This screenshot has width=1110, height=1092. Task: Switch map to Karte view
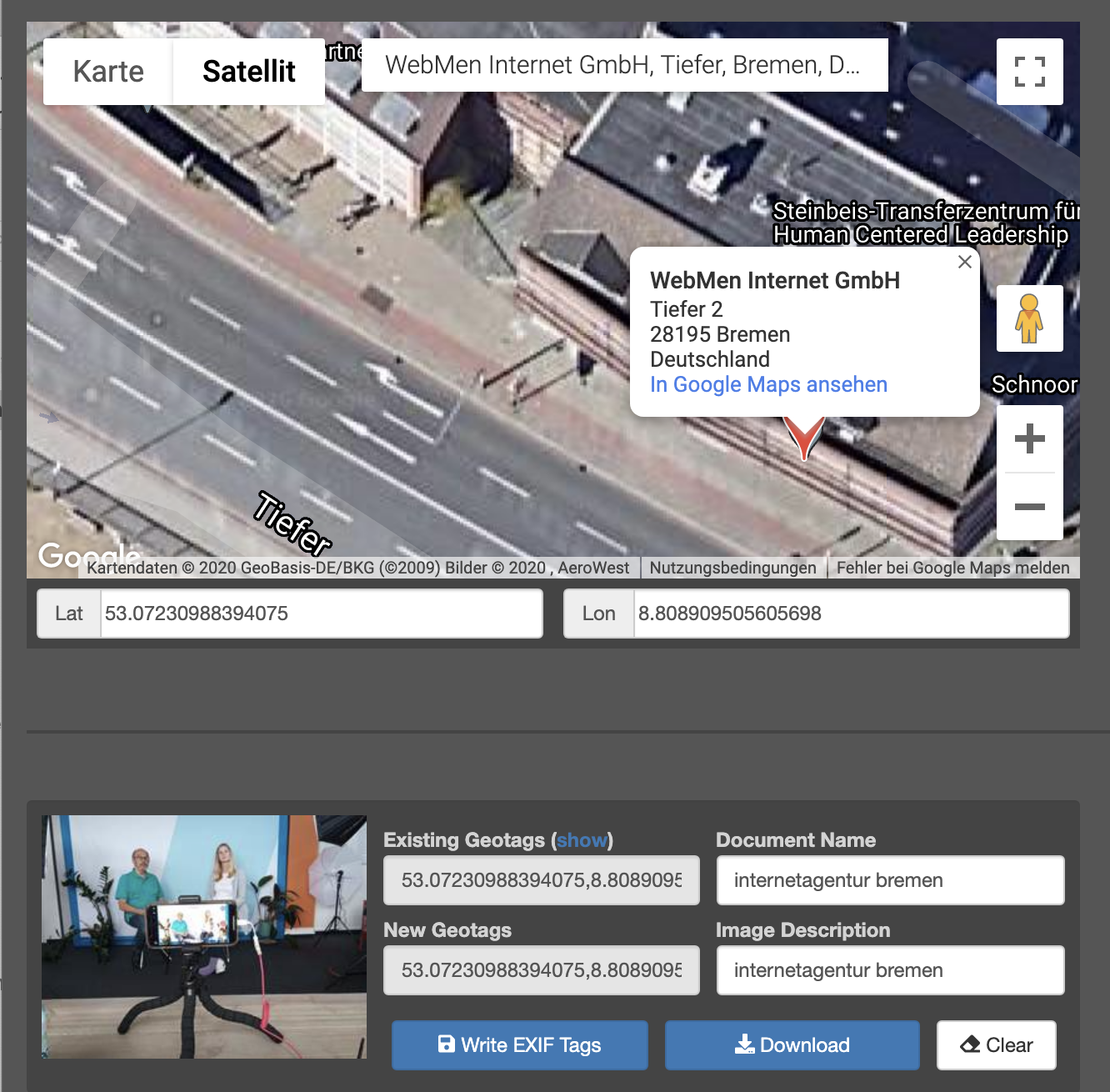point(108,72)
